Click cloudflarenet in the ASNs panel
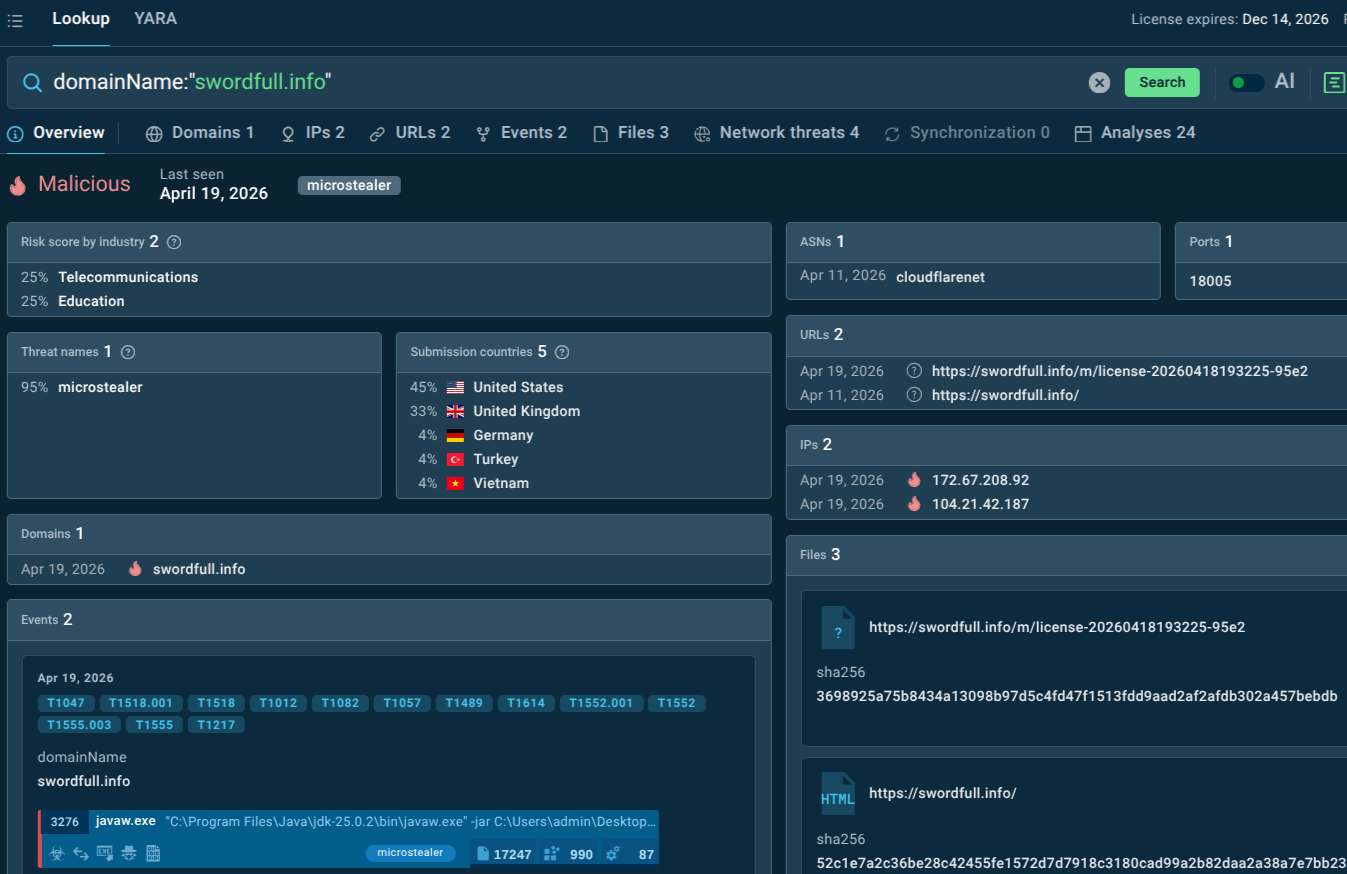The image size is (1347, 874). (x=940, y=277)
